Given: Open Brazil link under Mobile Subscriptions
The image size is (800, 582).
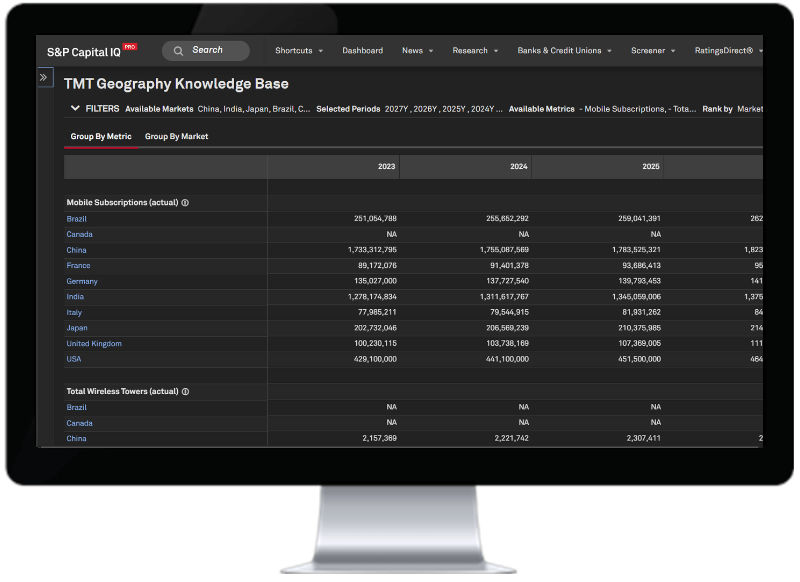Looking at the screenshot, I should (77, 219).
